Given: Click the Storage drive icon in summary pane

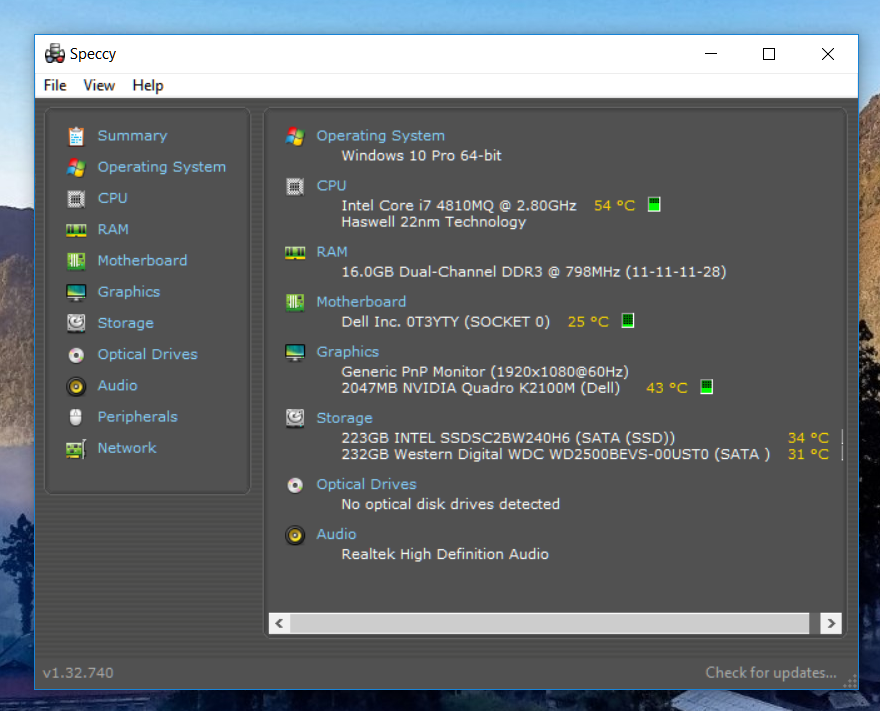Looking at the screenshot, I should (x=295, y=418).
